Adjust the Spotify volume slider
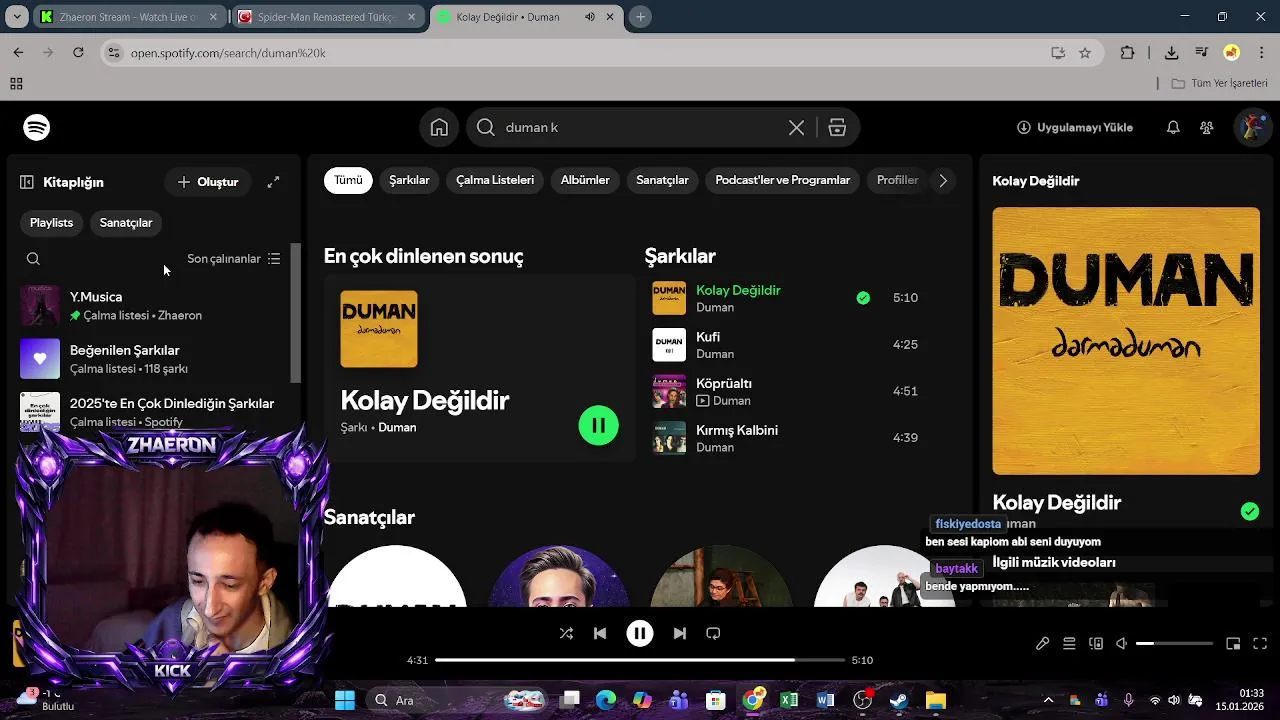 (1175, 644)
